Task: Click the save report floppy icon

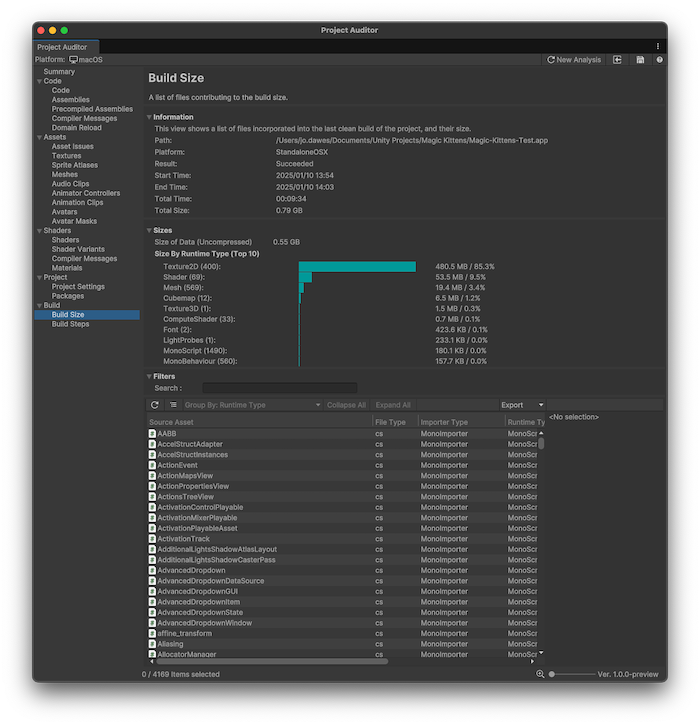Action: coord(640,60)
